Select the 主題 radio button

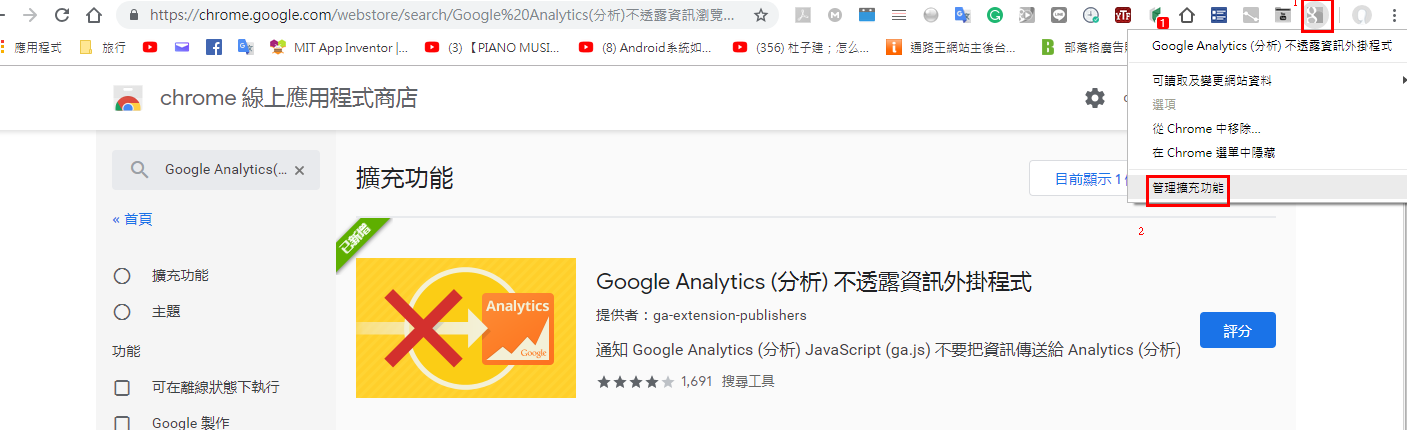point(122,312)
